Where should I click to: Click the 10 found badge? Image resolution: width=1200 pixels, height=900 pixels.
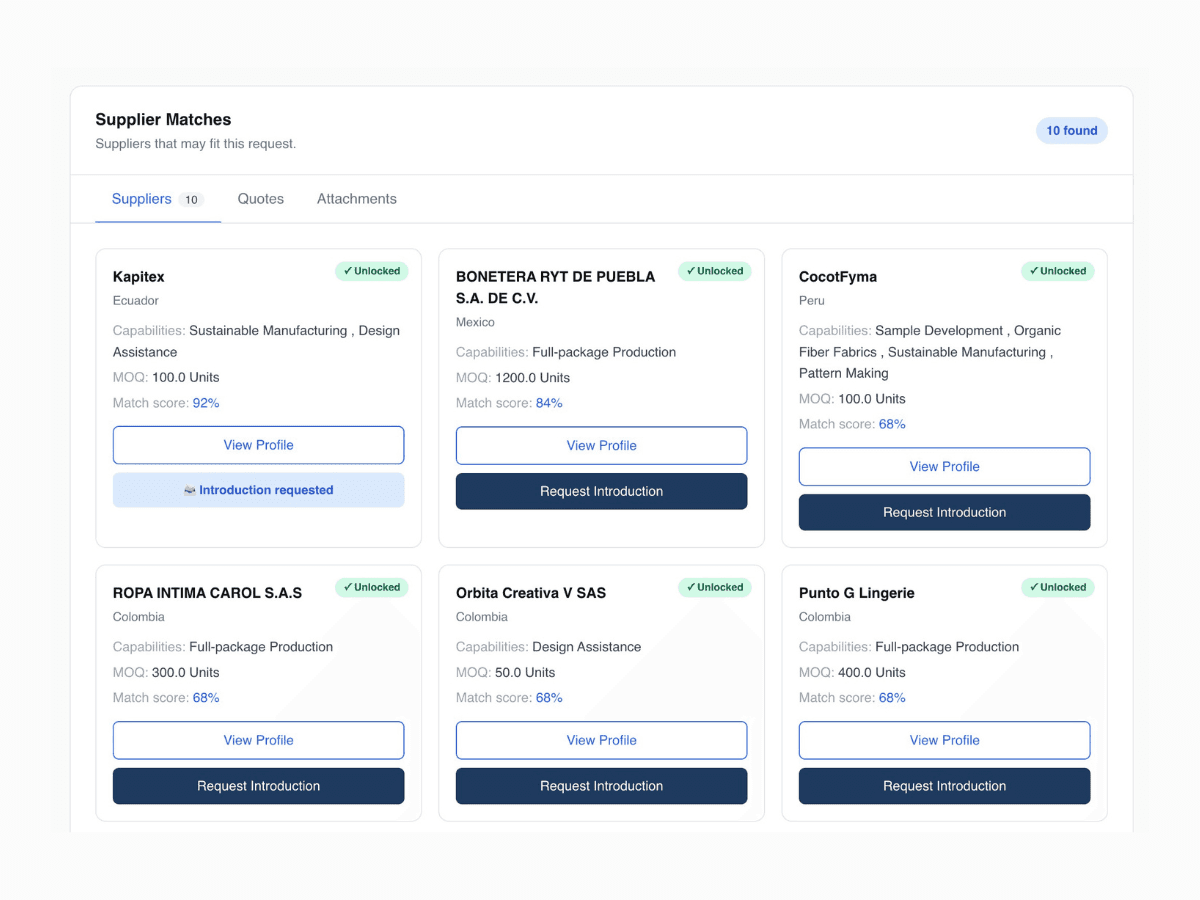point(1072,131)
